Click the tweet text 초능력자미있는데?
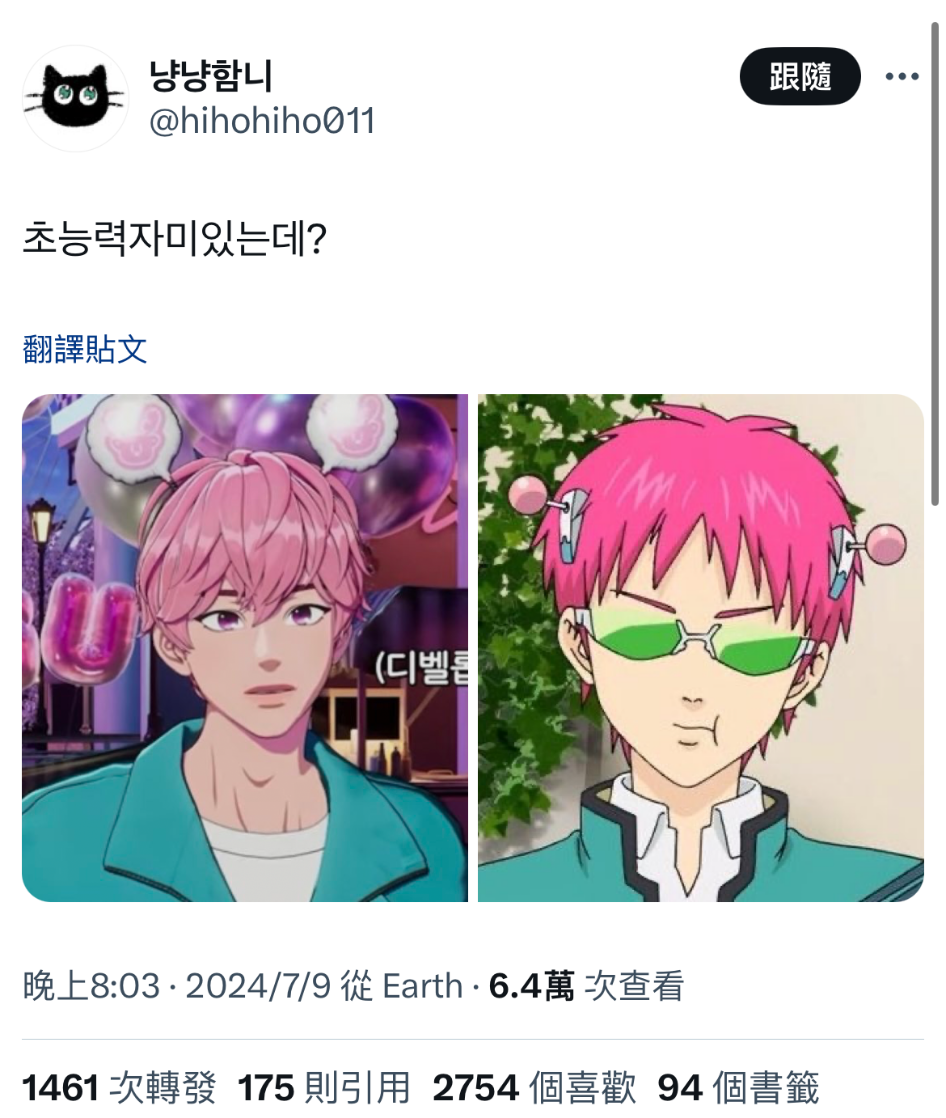Image resolution: width=946 pixels, height=1118 pixels. (175, 238)
